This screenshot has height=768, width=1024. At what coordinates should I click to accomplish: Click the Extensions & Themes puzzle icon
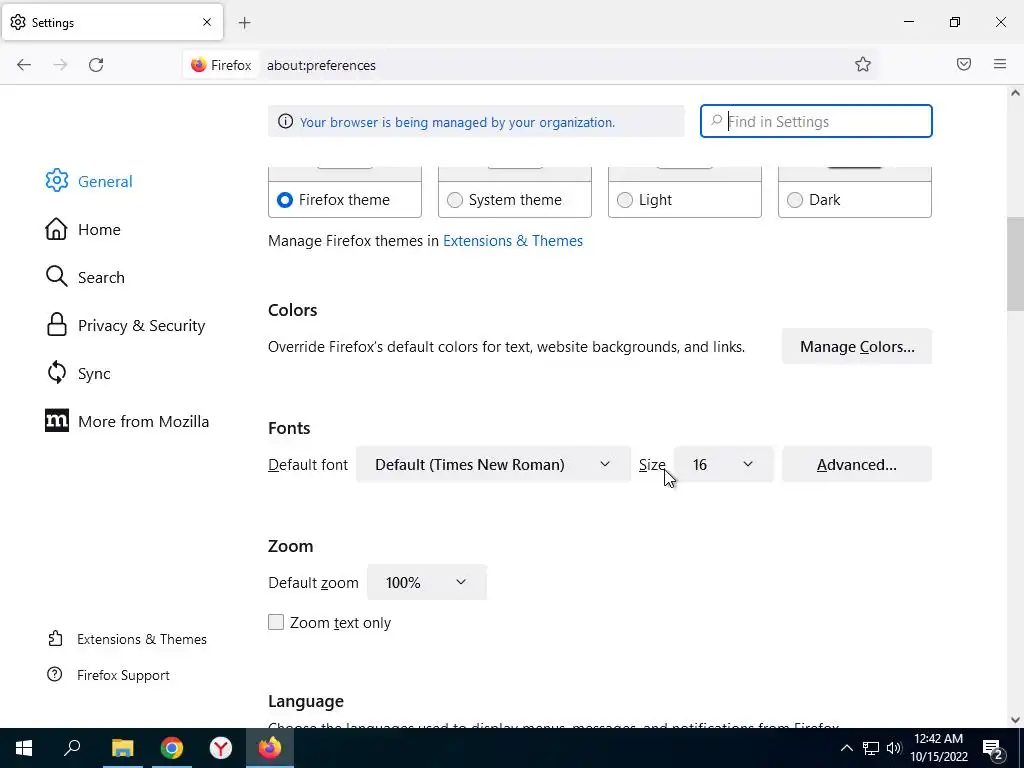(x=56, y=639)
